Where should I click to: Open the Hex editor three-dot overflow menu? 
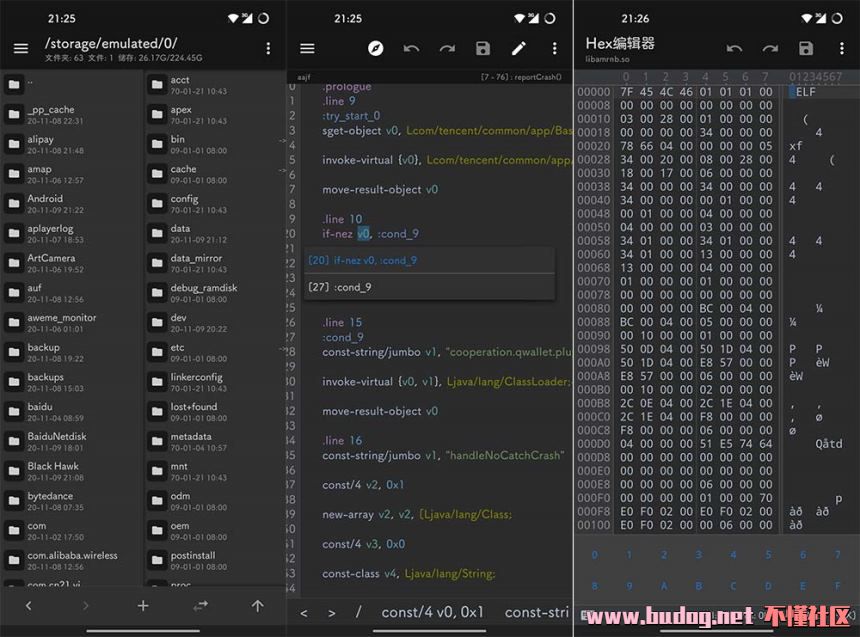click(x=841, y=48)
